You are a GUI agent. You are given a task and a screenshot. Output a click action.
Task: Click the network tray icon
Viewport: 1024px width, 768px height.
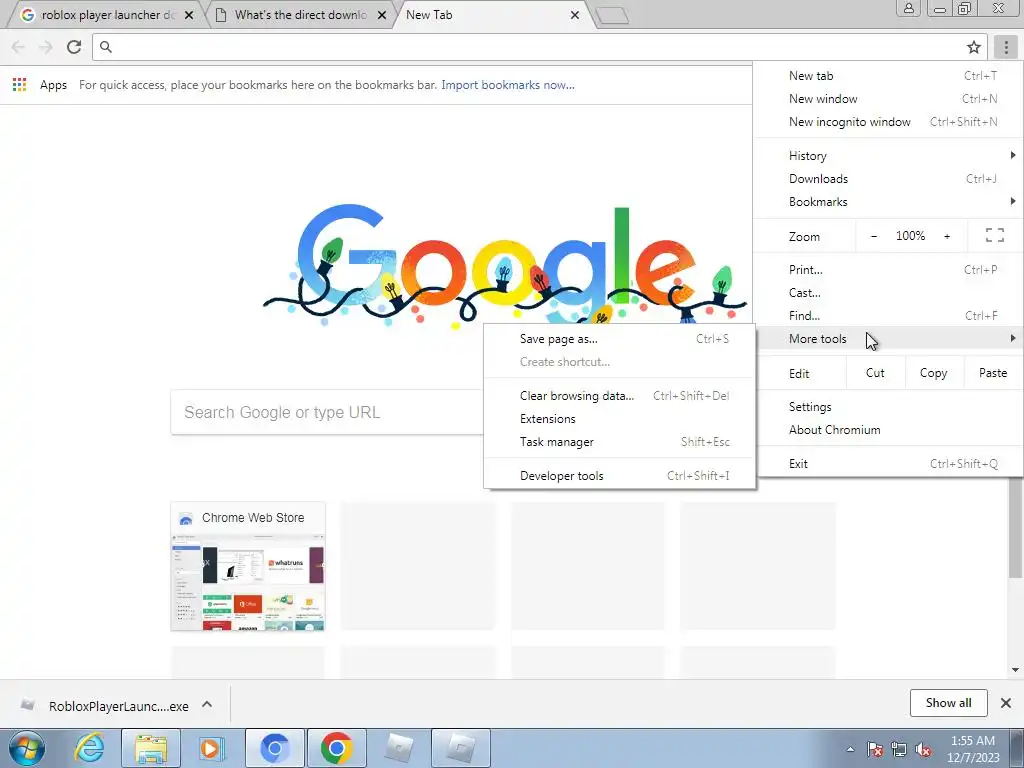coord(899,749)
